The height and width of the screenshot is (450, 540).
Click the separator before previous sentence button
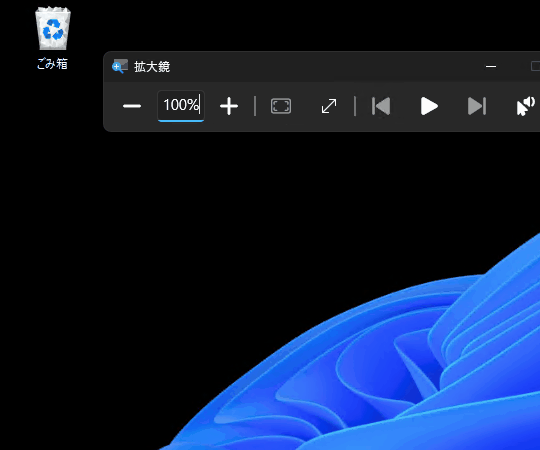click(x=355, y=106)
